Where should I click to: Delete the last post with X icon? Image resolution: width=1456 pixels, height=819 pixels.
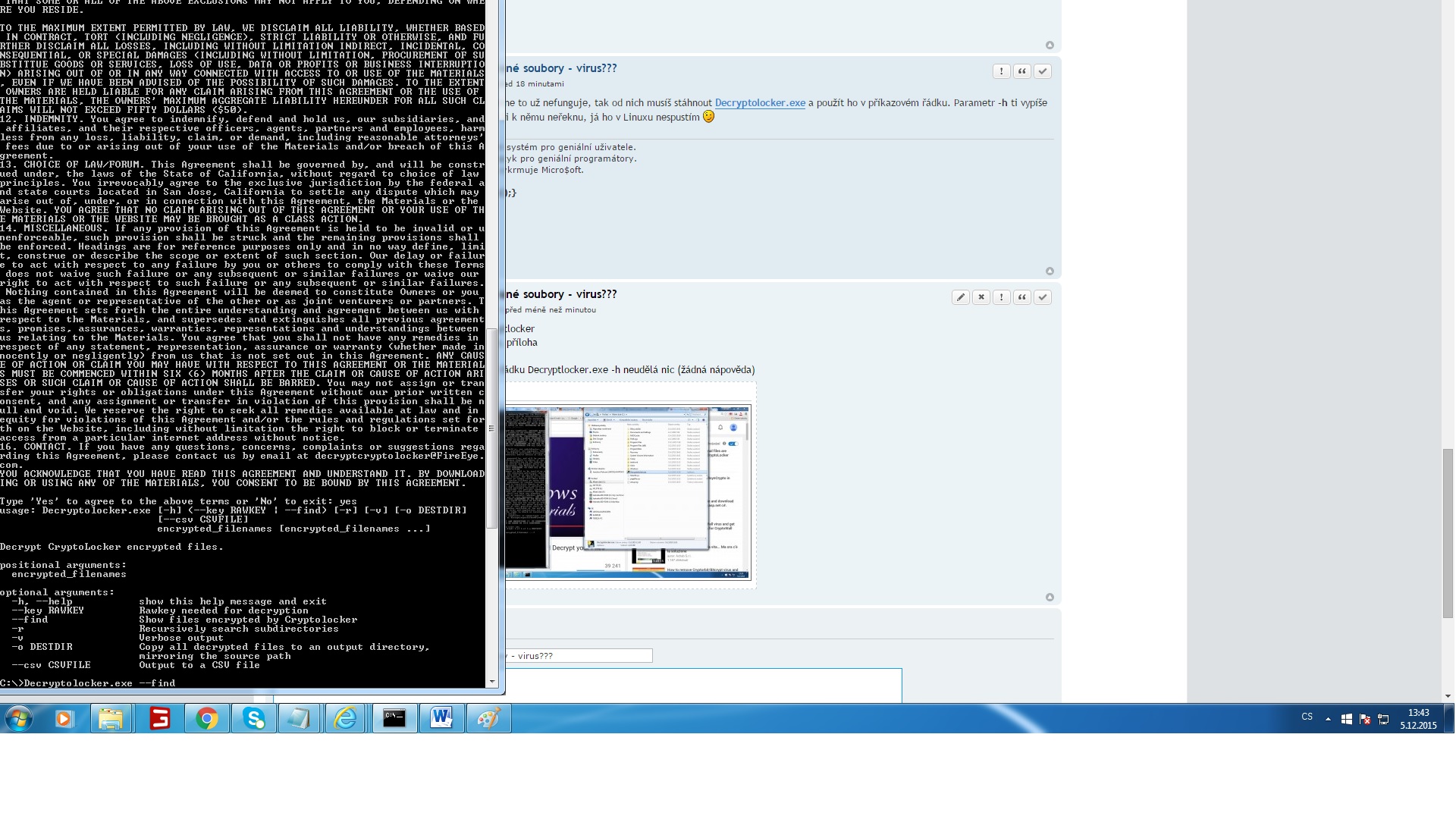(x=981, y=297)
